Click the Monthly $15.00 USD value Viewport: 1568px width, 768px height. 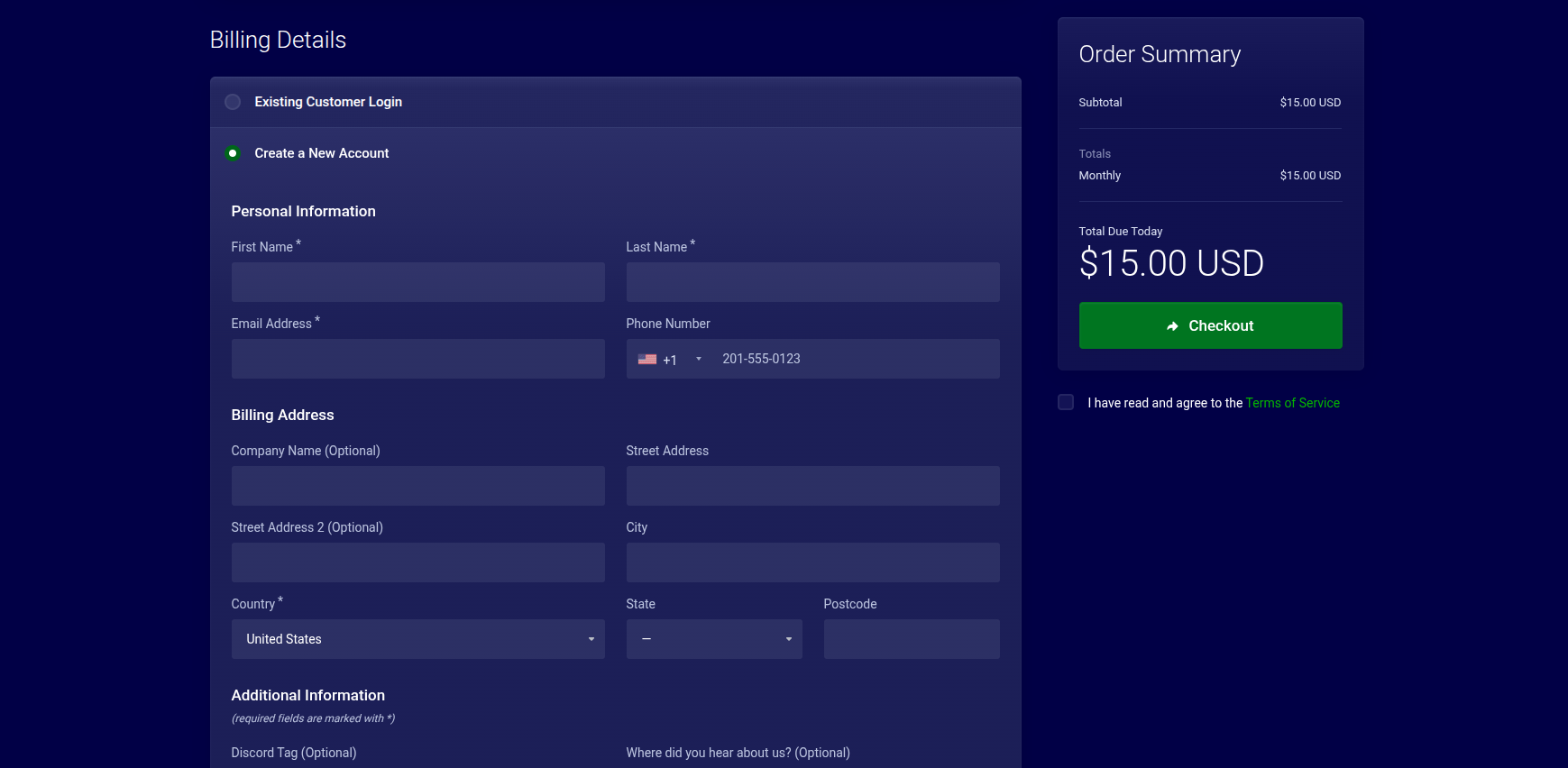pyautogui.click(x=1310, y=176)
